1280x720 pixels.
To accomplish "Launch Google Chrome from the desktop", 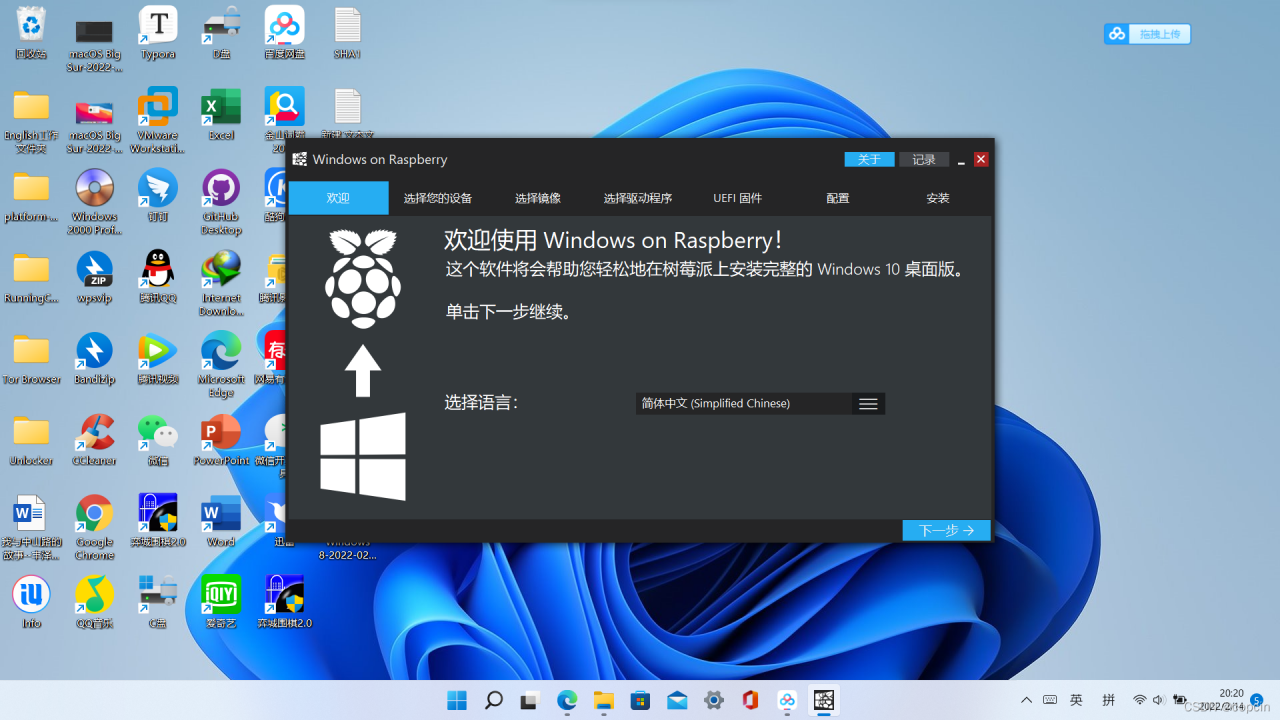I will (x=95, y=527).
